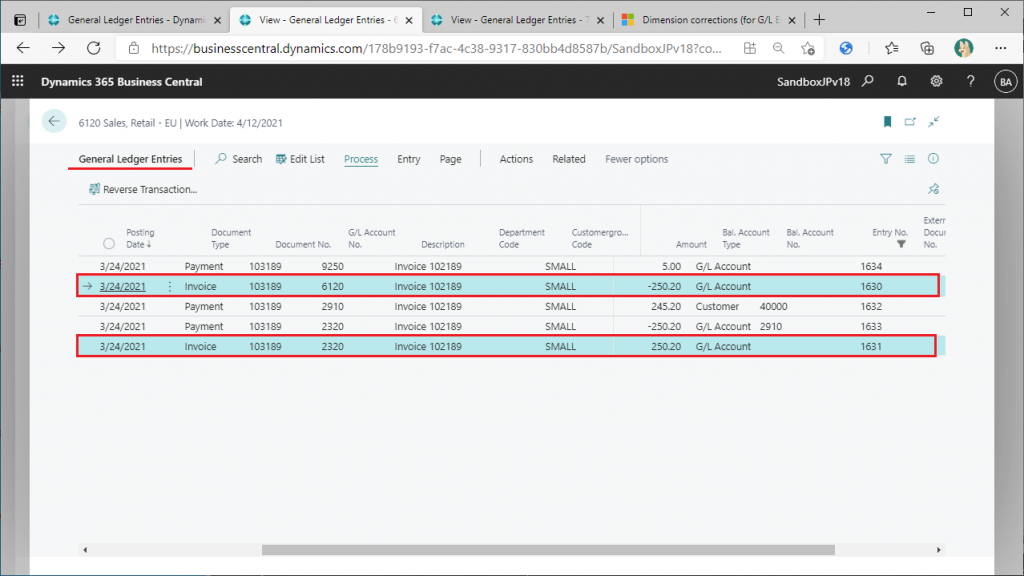Open browser Settings and more menu
The width and height of the screenshot is (1024, 576).
pyautogui.click(x=1000, y=48)
